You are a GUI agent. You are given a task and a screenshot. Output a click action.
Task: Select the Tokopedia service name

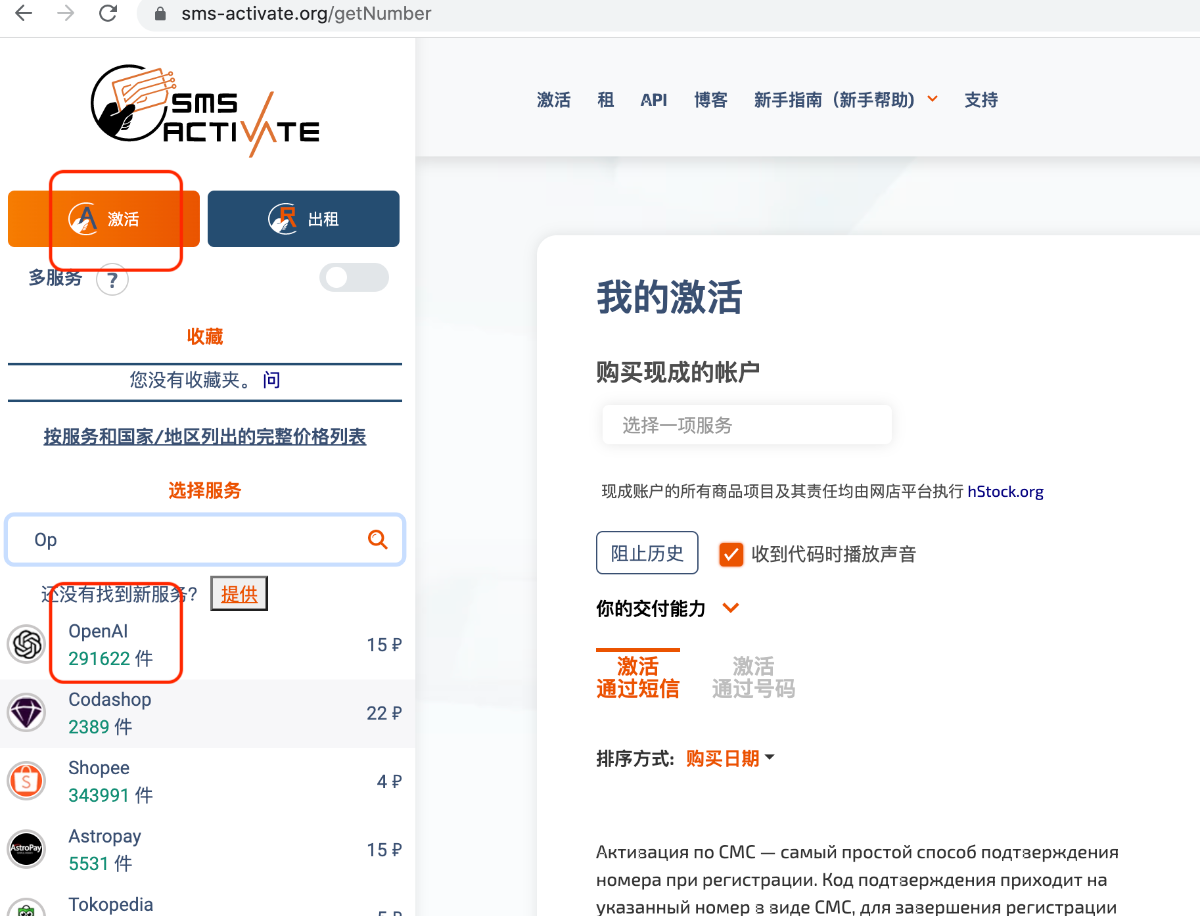point(111,905)
